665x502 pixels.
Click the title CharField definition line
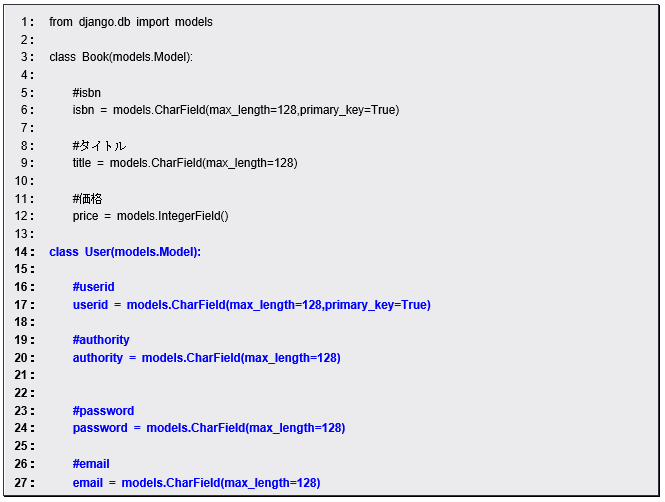(x=185, y=163)
